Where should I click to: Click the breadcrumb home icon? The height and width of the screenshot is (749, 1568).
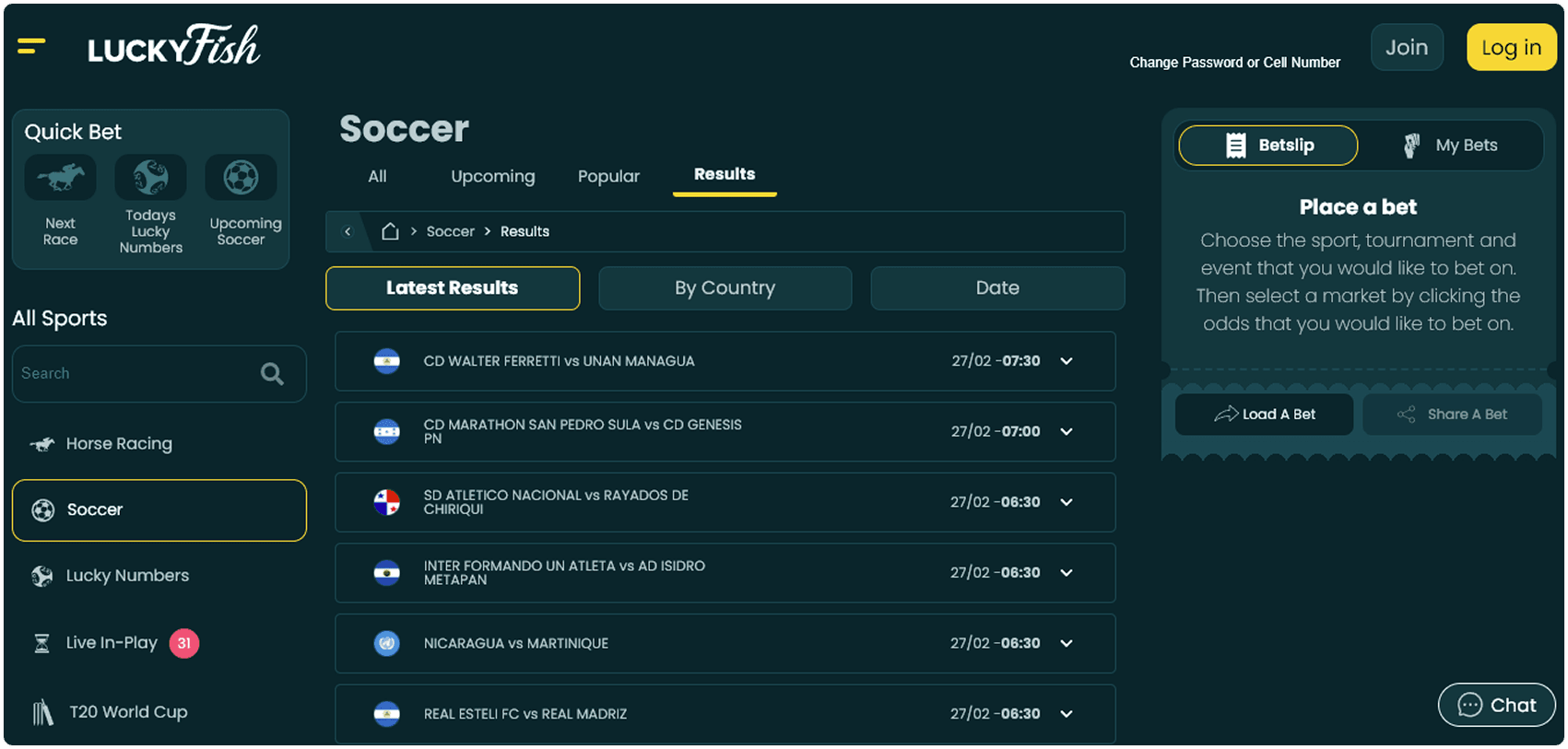[x=390, y=231]
